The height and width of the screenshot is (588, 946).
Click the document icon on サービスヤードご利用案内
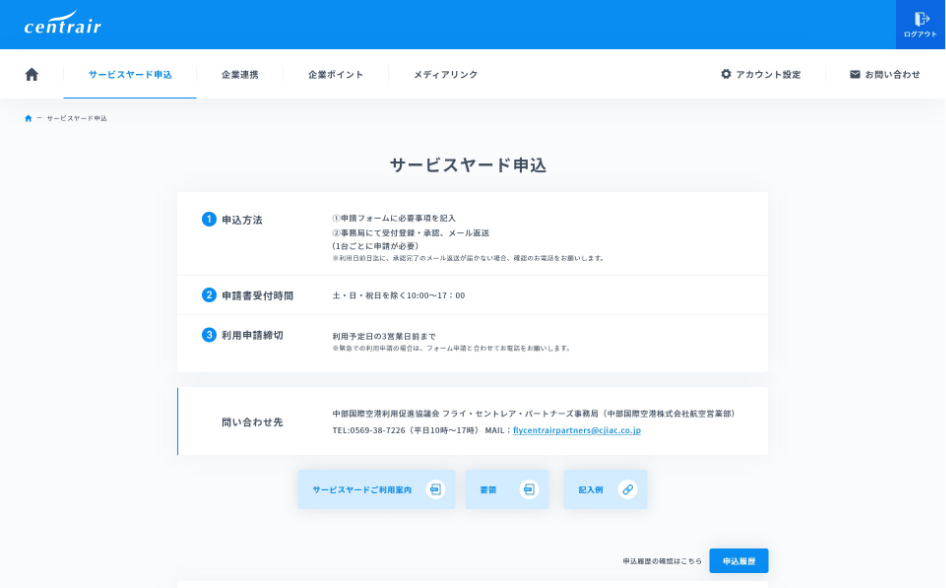(434, 489)
